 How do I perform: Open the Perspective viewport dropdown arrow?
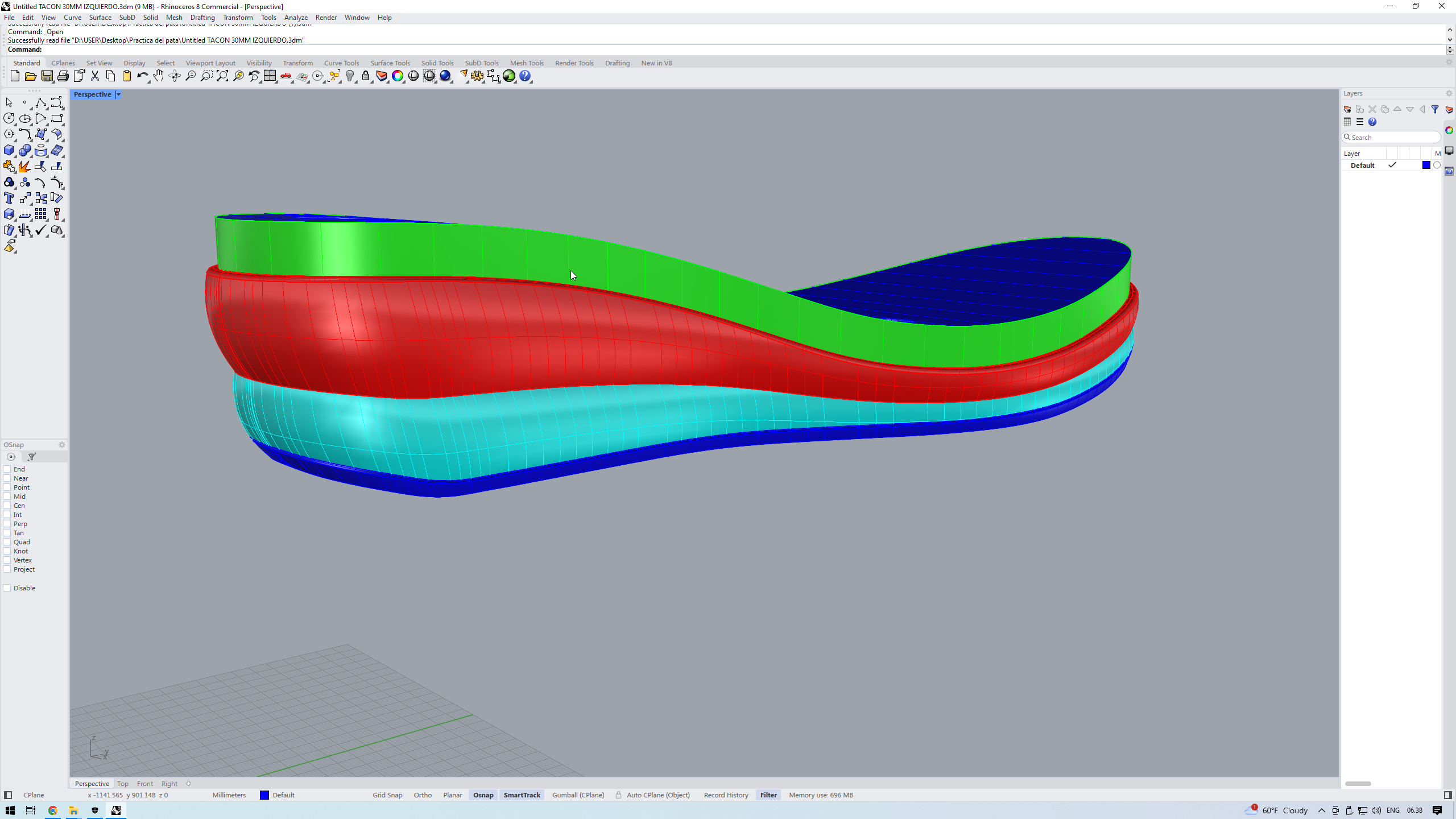point(118,95)
